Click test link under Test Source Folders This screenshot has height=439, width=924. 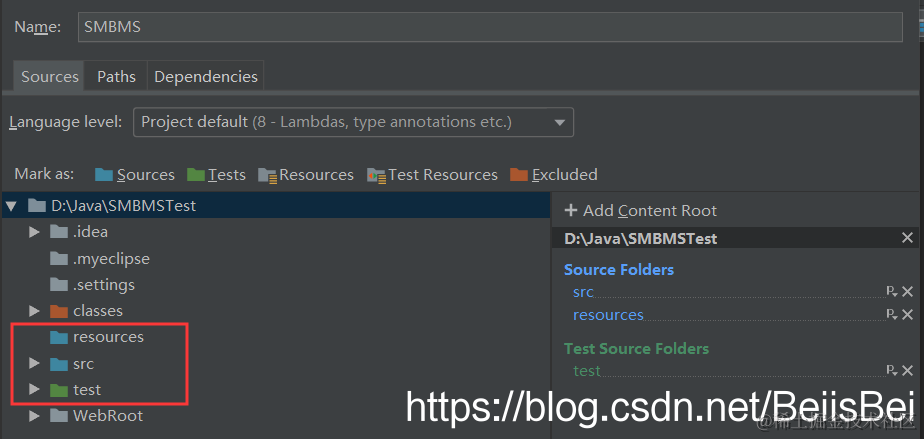pyautogui.click(x=587, y=371)
